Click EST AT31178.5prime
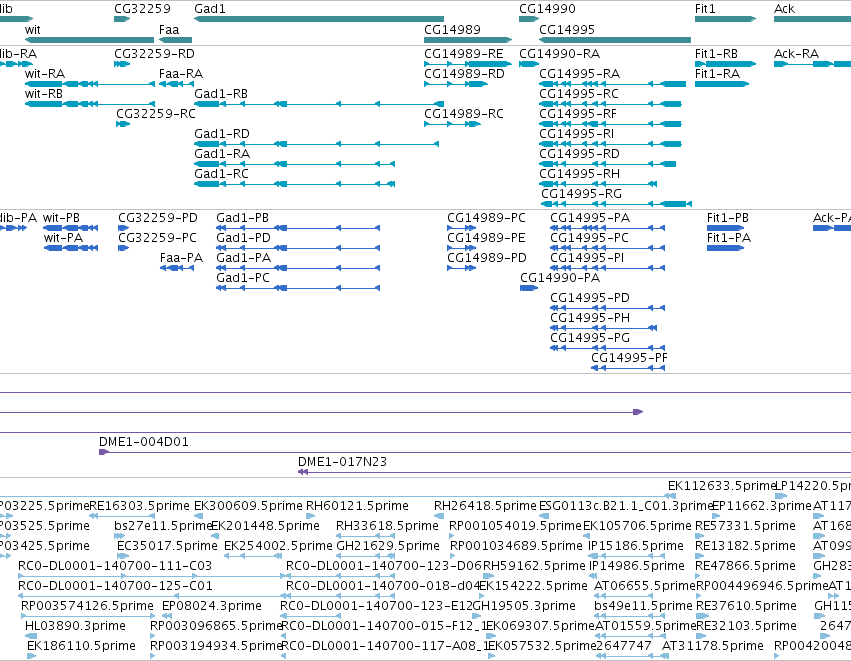 point(712,646)
